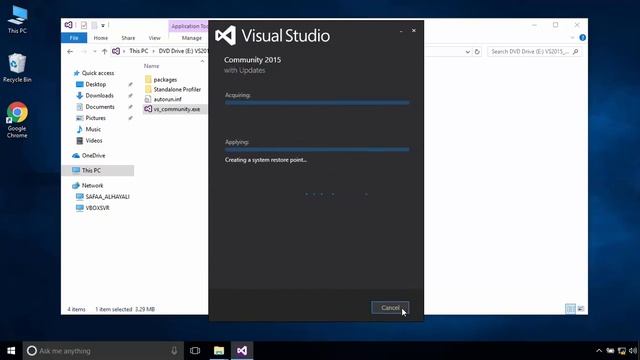640x360 pixels.
Task: Click New folder quick access icon
Action: tap(94, 25)
